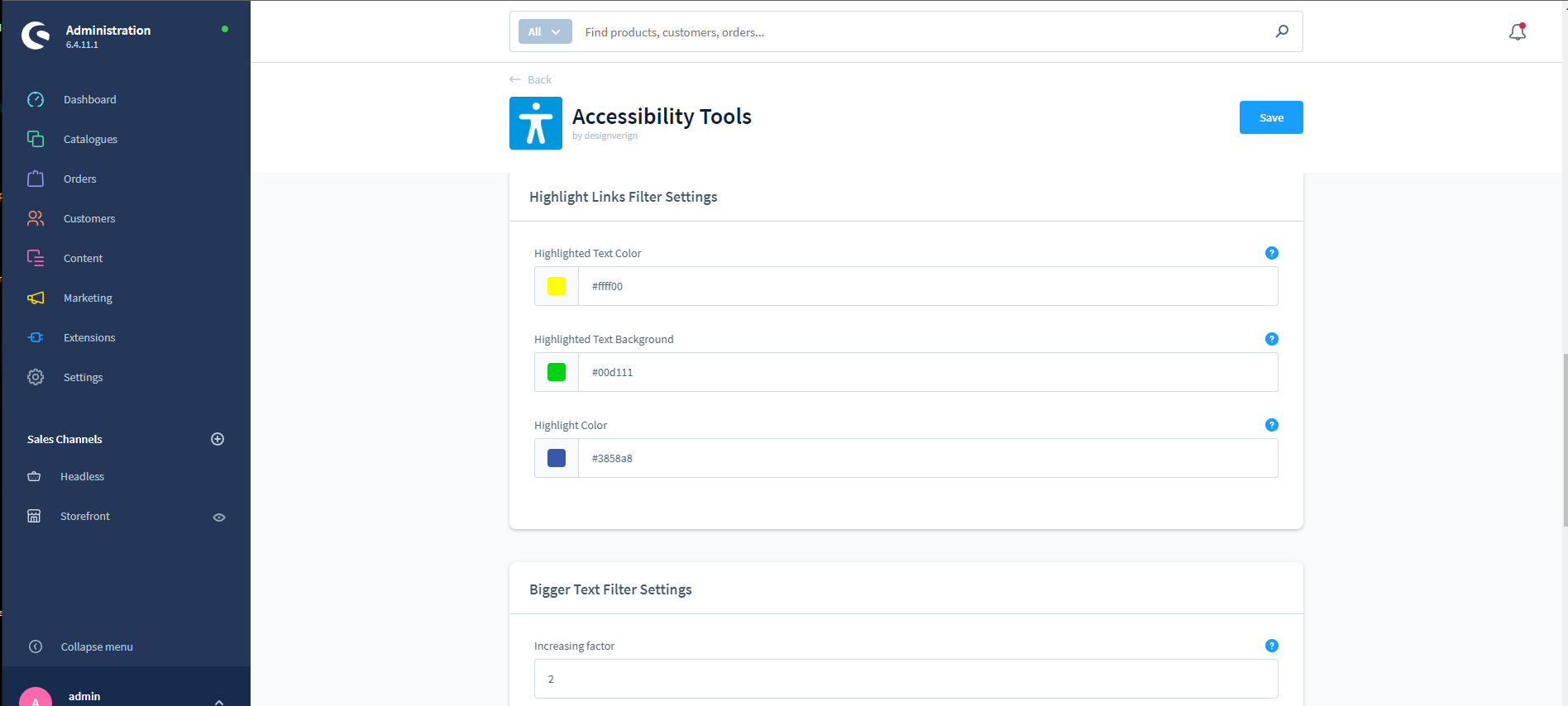Click the Extensions plug icon
This screenshot has width=1568, height=706.
pos(36,337)
